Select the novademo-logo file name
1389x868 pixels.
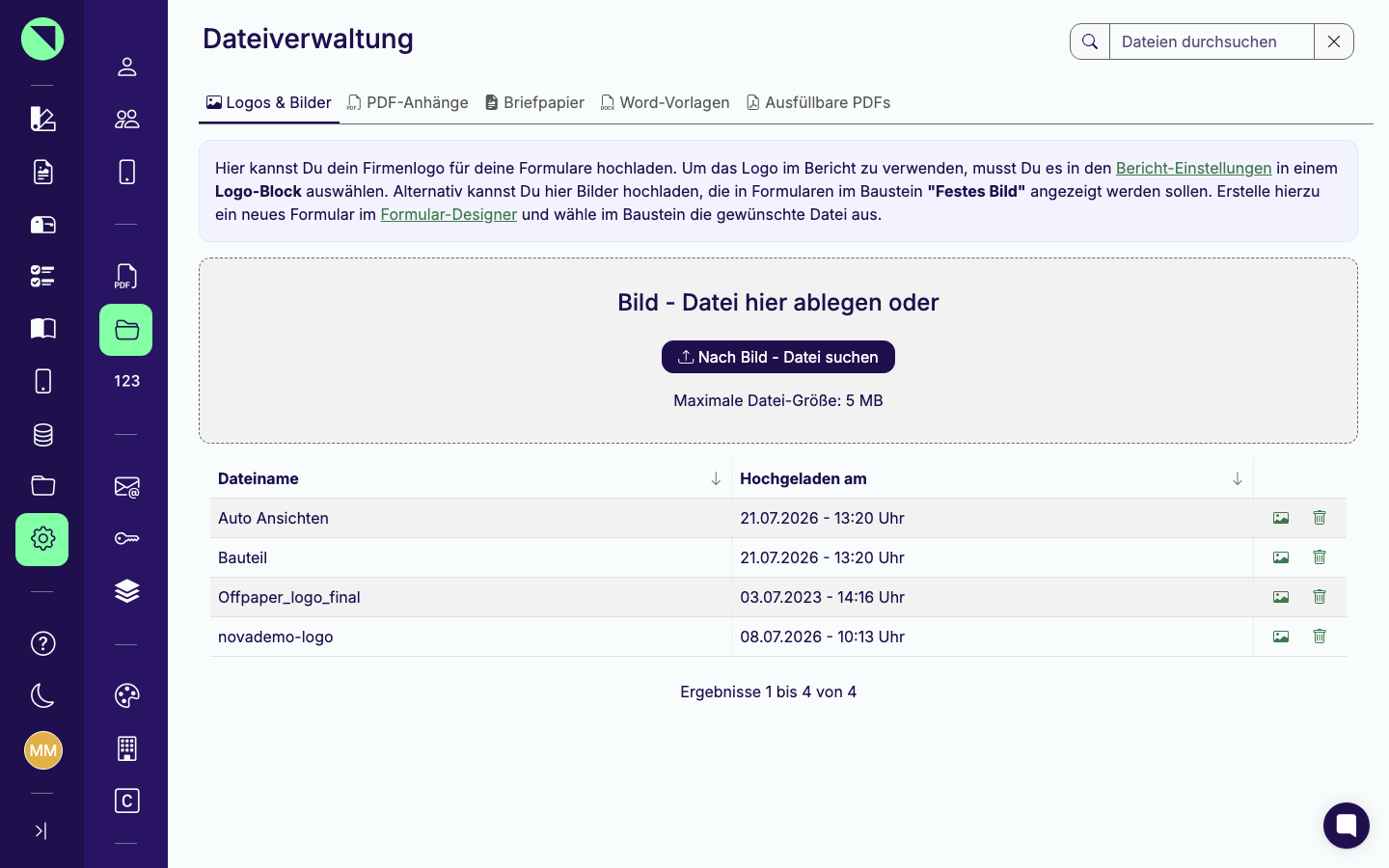tap(276, 637)
